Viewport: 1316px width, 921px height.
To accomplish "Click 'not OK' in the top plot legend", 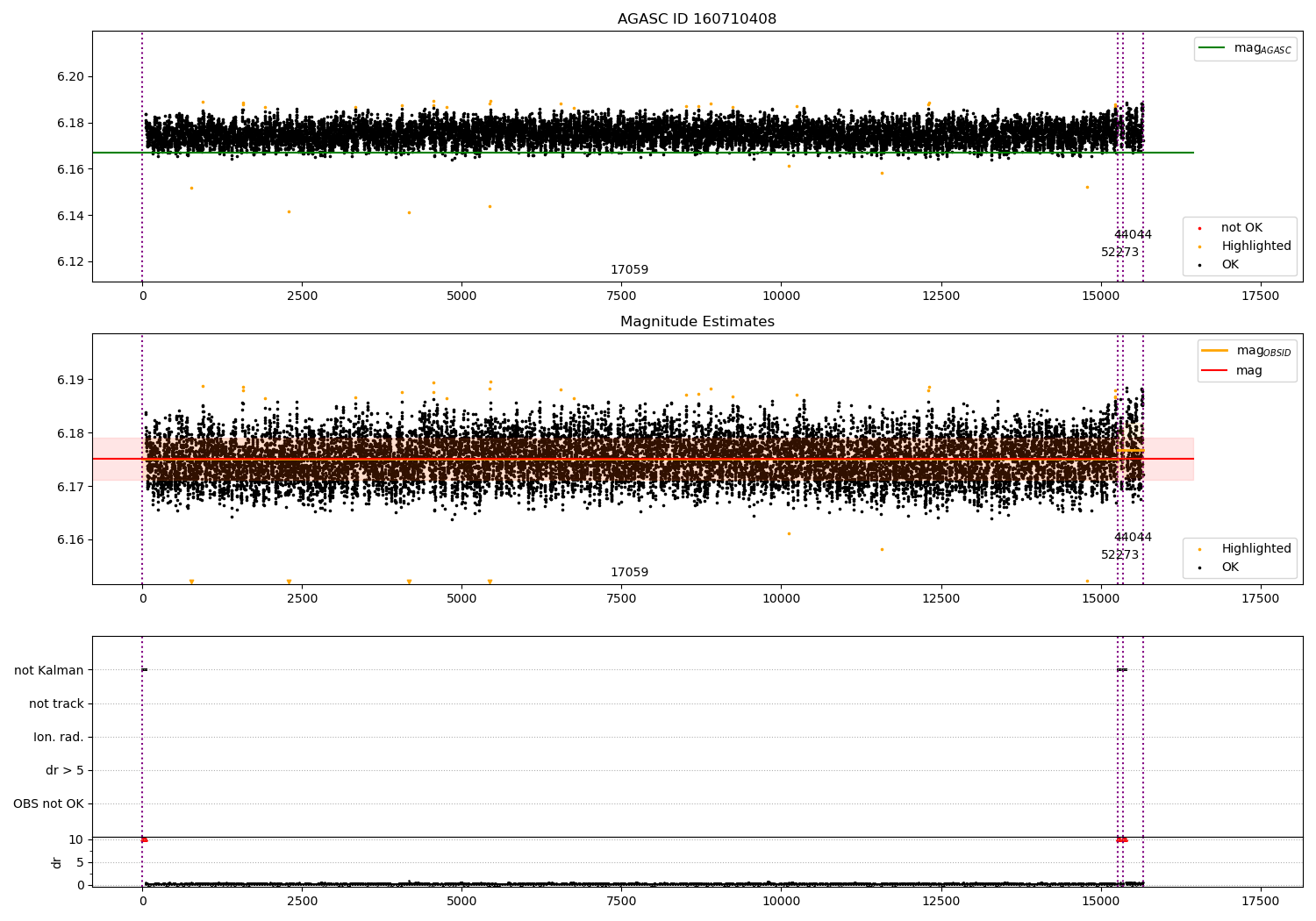I will click(1241, 228).
